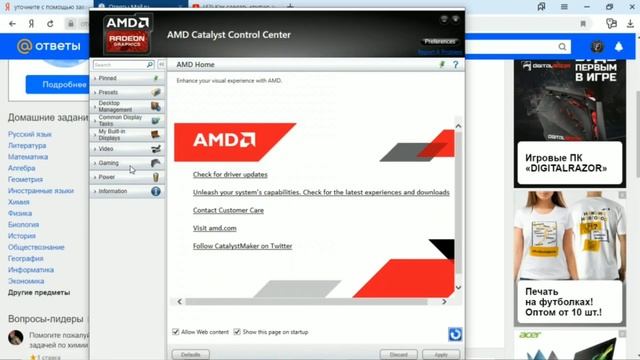Viewport: 640px width, 360px height.
Task: Open the Информатика category link
Action: coord(31,270)
